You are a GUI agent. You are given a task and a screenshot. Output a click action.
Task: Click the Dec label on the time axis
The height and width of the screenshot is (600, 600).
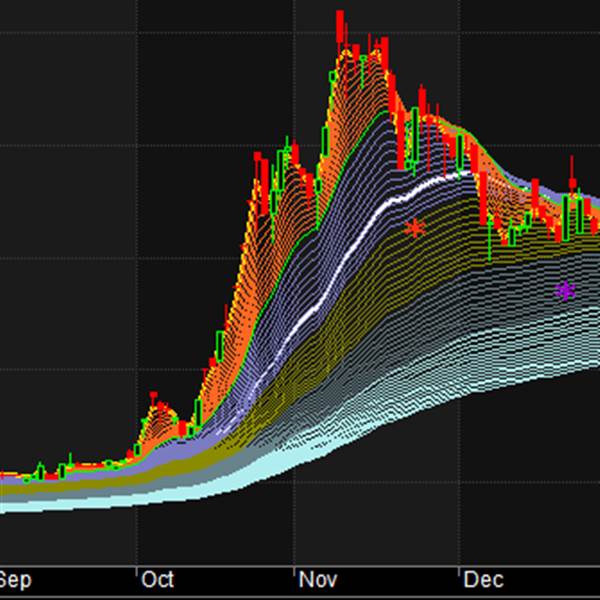483,580
